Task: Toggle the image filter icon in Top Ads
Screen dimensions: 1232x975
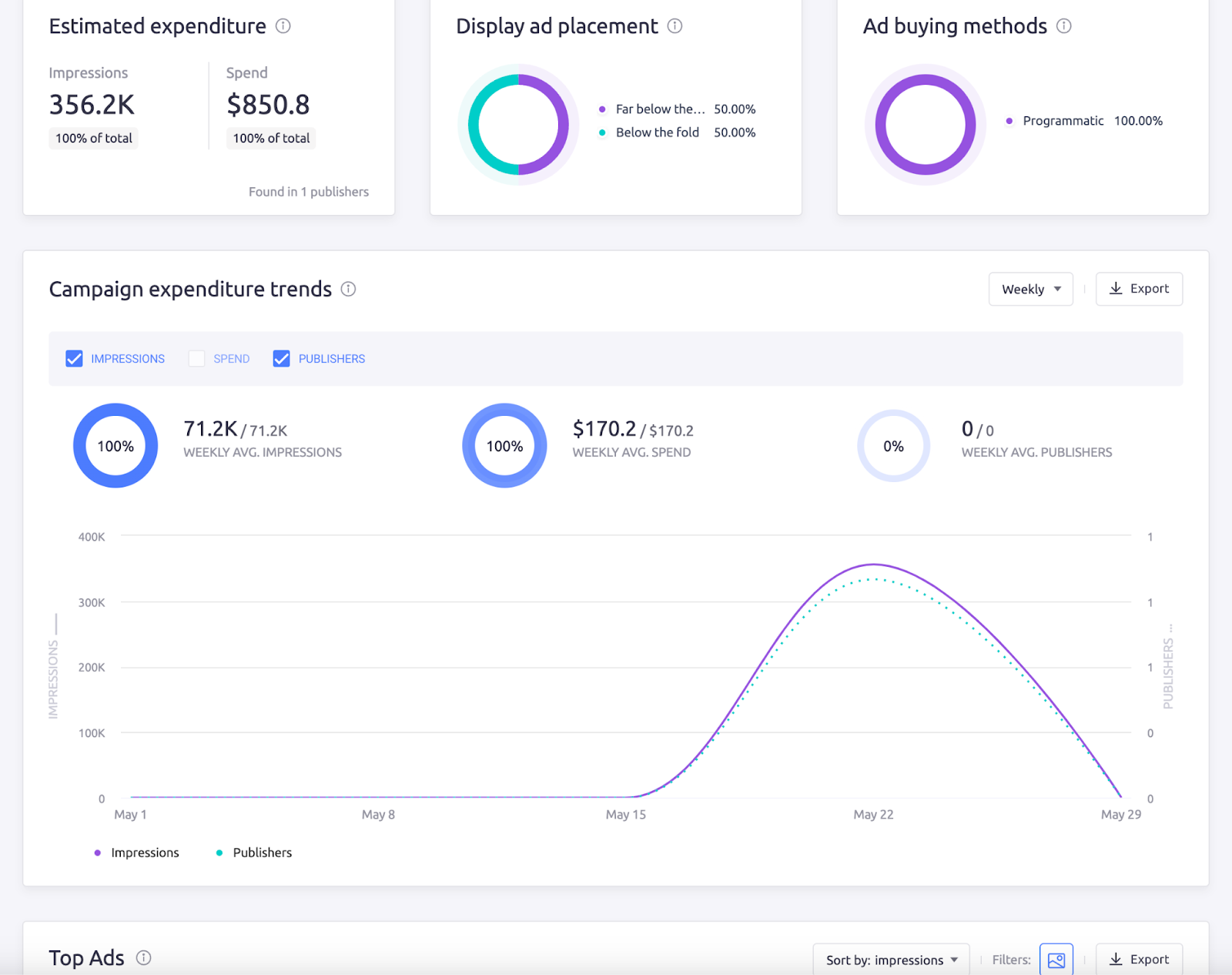Action: [1056, 960]
